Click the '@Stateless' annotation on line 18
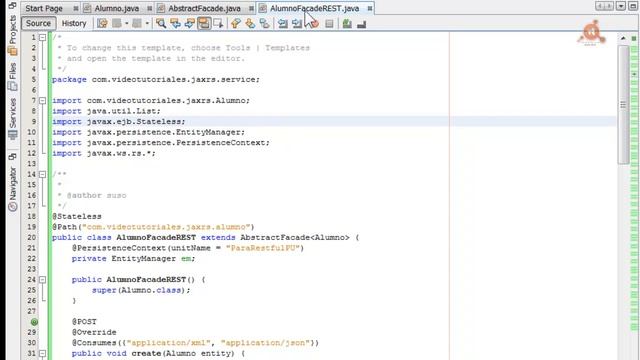 [x=77, y=216]
